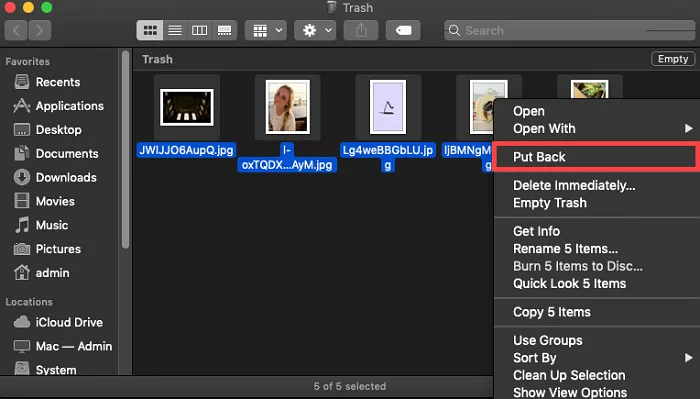Screen dimensions: 700x399
Task: Switch to gallery view mode
Action: (225, 30)
